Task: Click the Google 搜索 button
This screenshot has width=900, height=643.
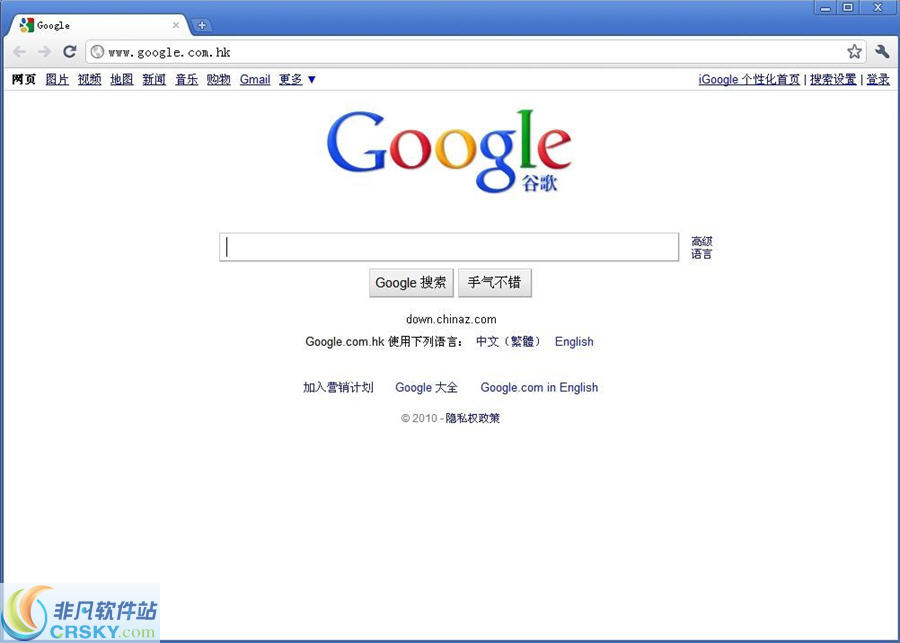Action: [x=411, y=283]
